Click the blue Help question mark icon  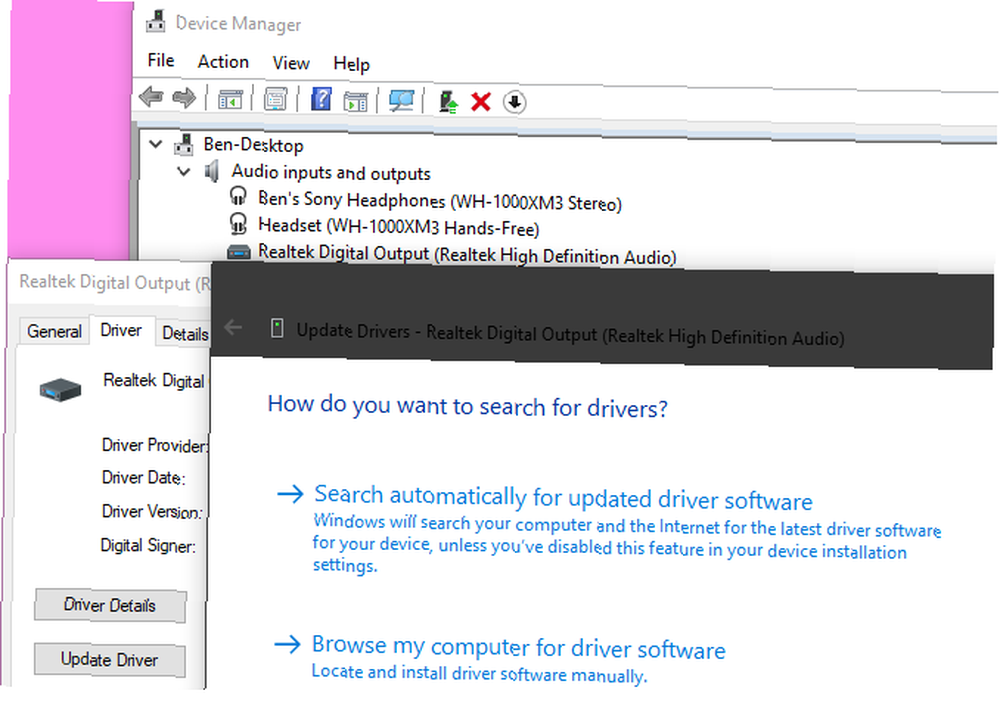point(321,99)
